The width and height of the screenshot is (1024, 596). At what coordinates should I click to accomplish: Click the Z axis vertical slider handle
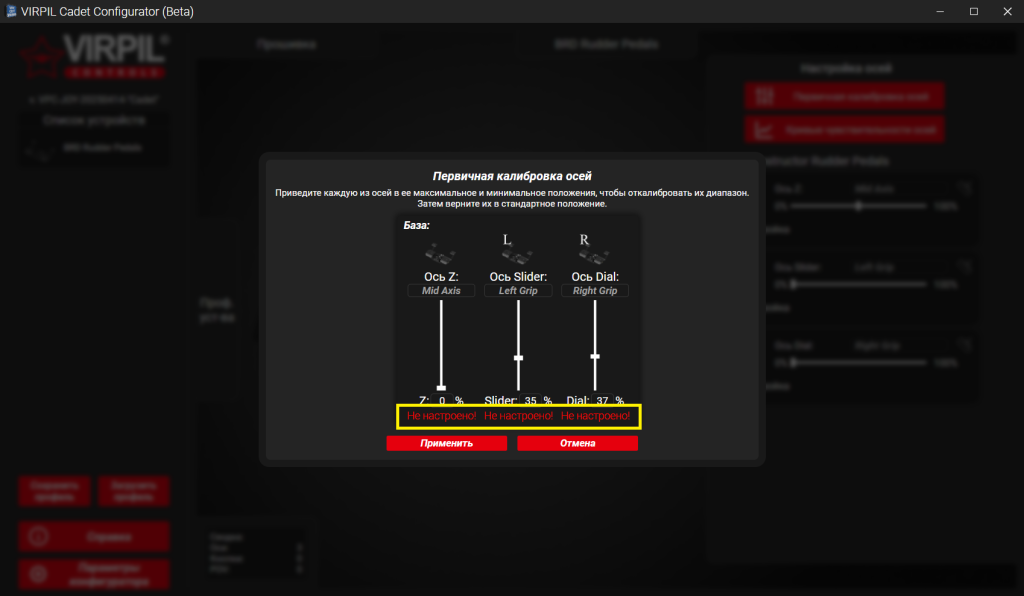coord(441,388)
